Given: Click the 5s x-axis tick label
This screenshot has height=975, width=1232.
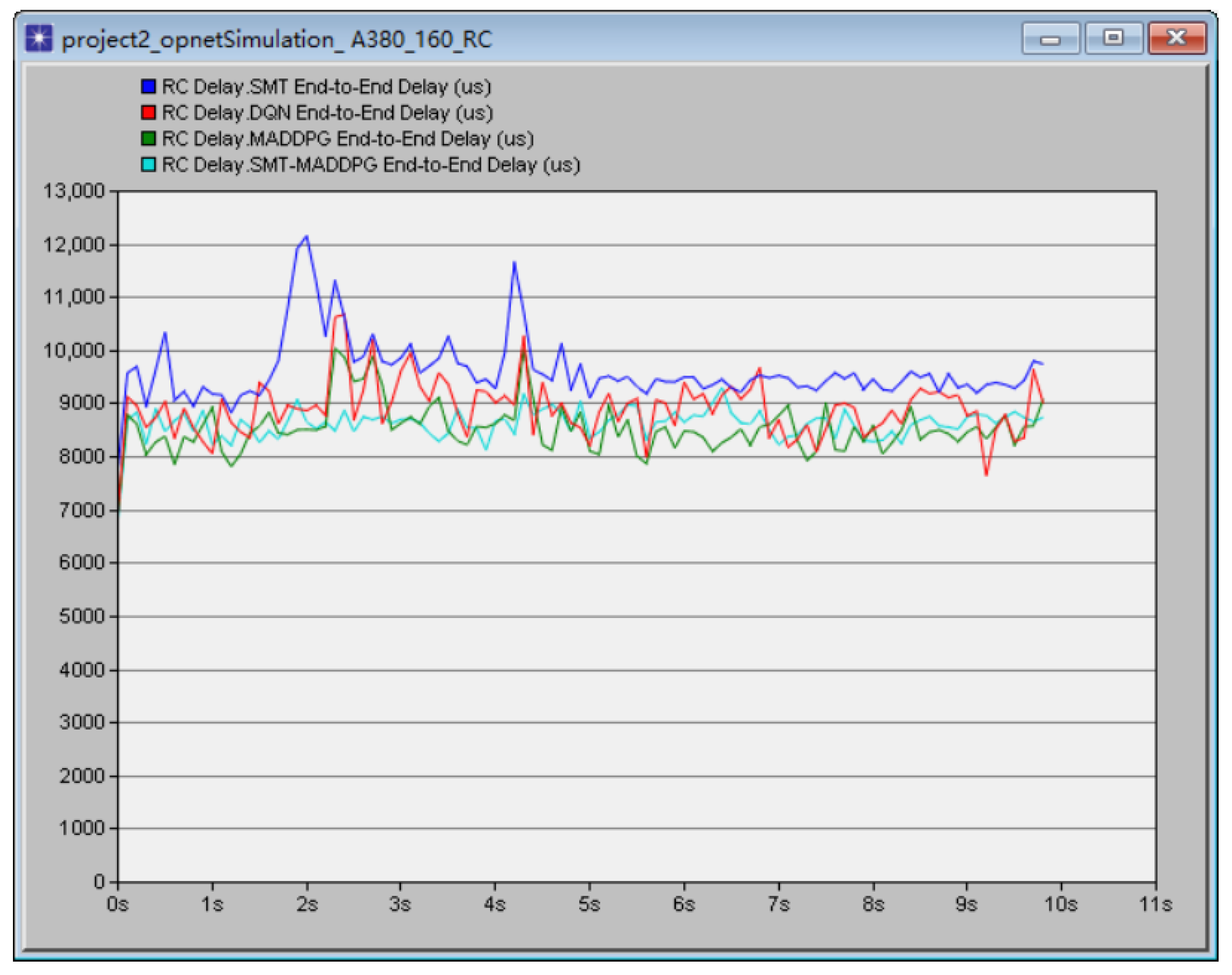Looking at the screenshot, I should click(589, 905).
